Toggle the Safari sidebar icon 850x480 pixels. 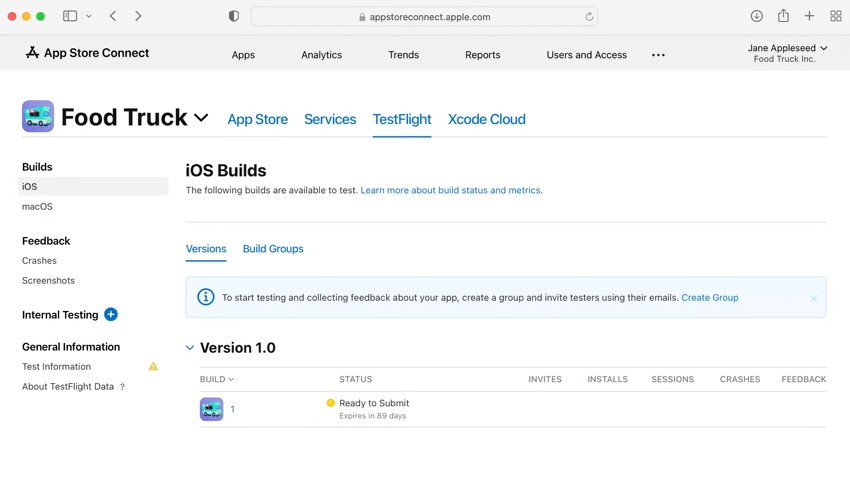(70, 16)
